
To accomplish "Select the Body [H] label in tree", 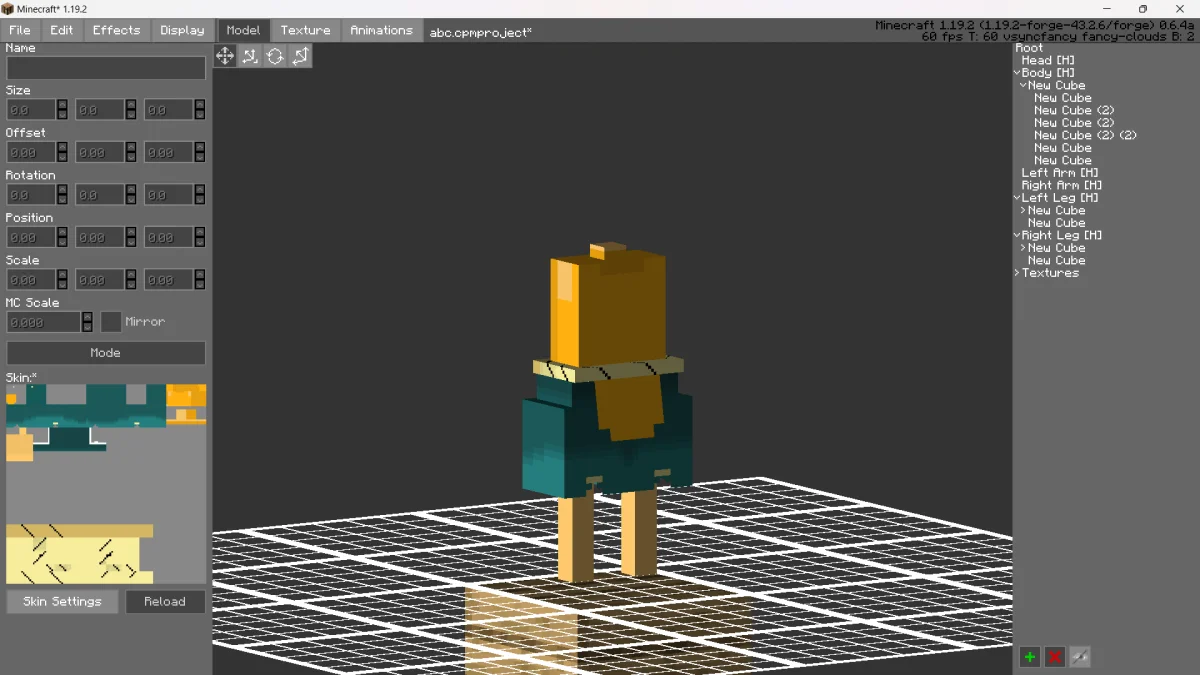I will point(1048,73).
